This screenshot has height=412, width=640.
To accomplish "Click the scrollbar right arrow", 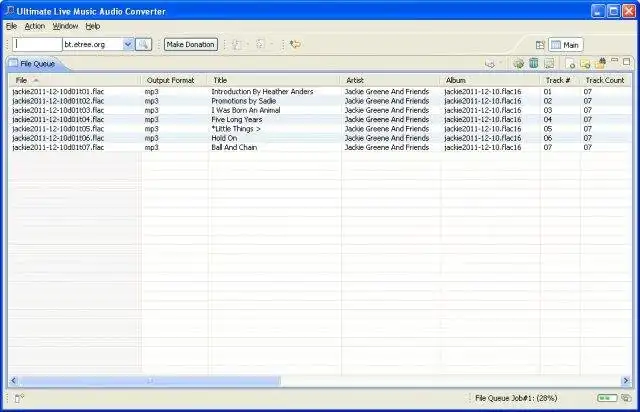I will coord(625,381).
